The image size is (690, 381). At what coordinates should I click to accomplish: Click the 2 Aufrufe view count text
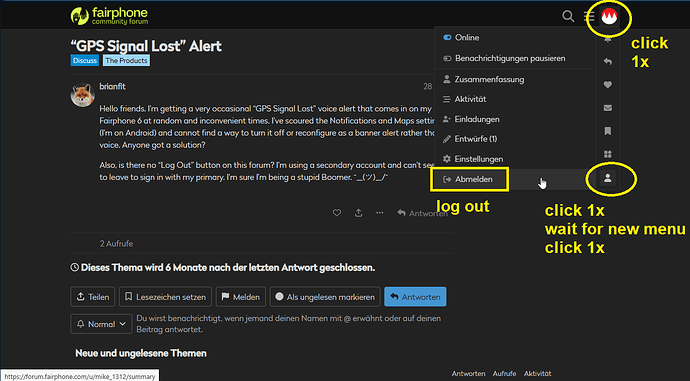pos(116,243)
